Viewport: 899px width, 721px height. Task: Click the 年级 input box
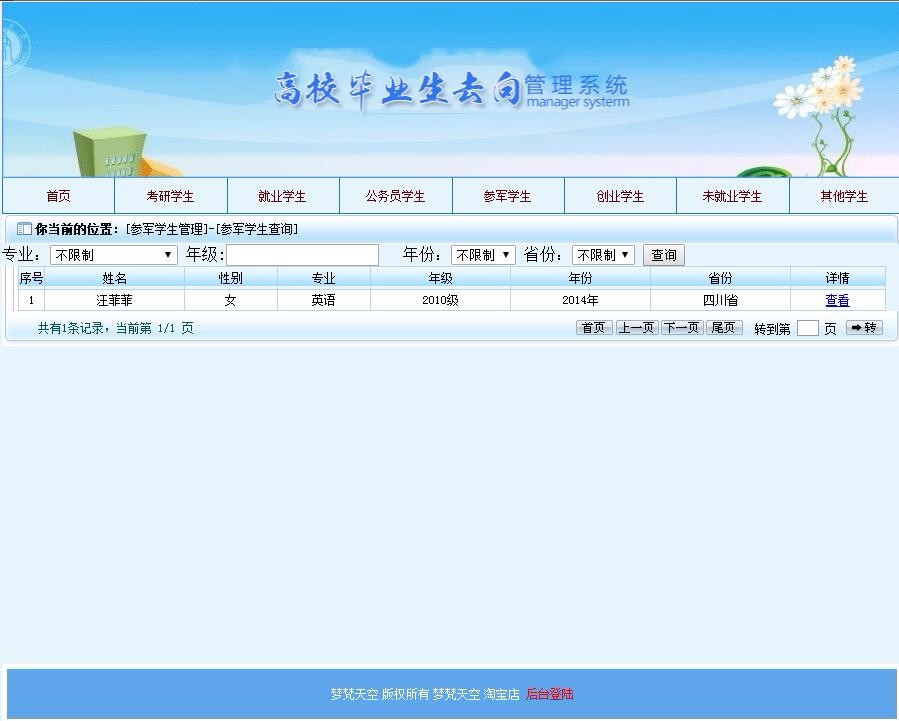point(301,254)
